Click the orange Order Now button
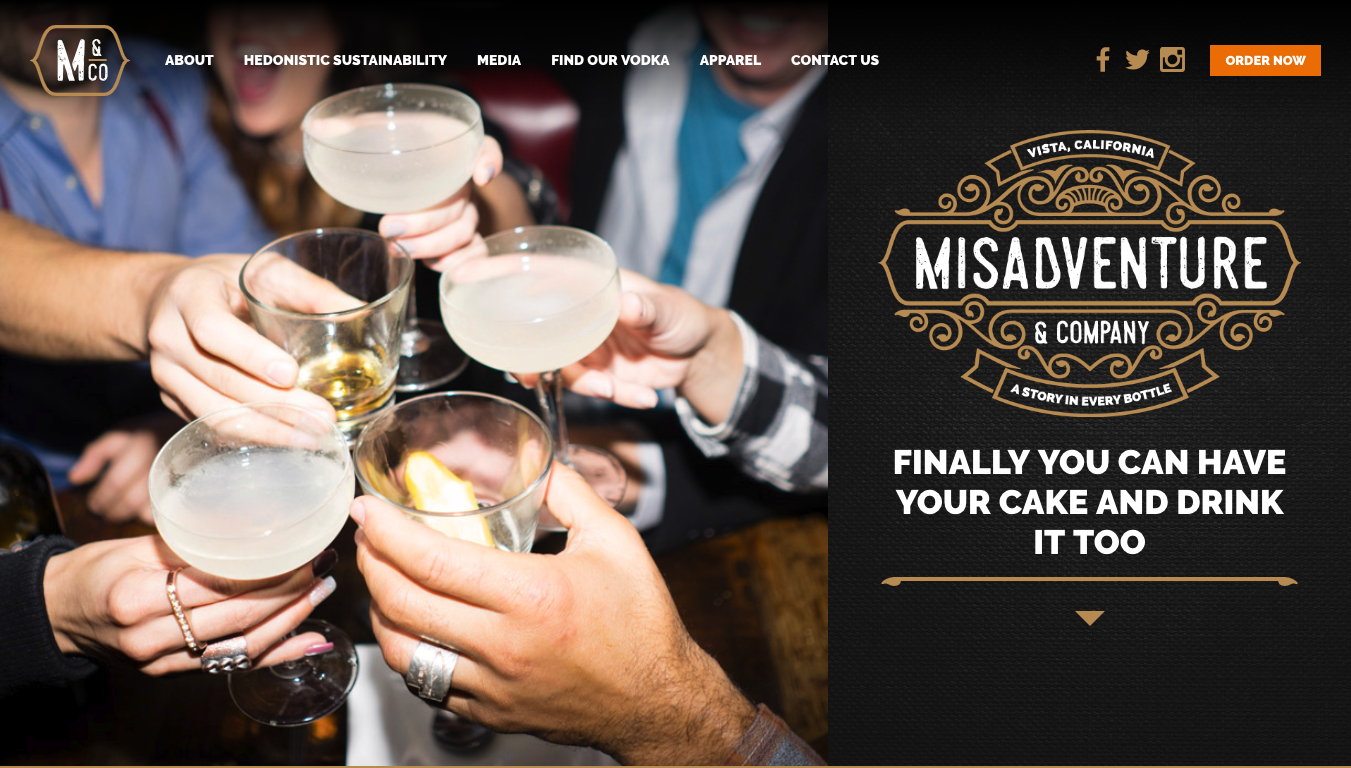The width and height of the screenshot is (1351, 768). point(1265,60)
